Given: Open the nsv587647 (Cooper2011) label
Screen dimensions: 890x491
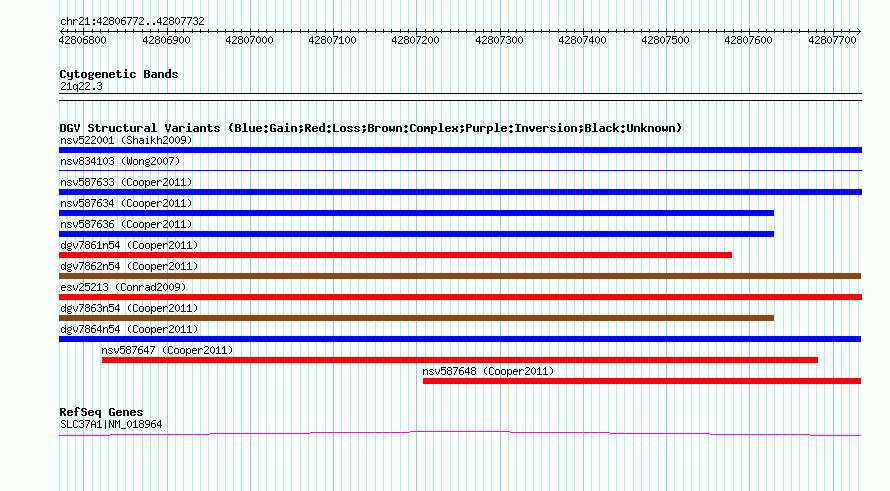Looking at the screenshot, I should tap(167, 350).
